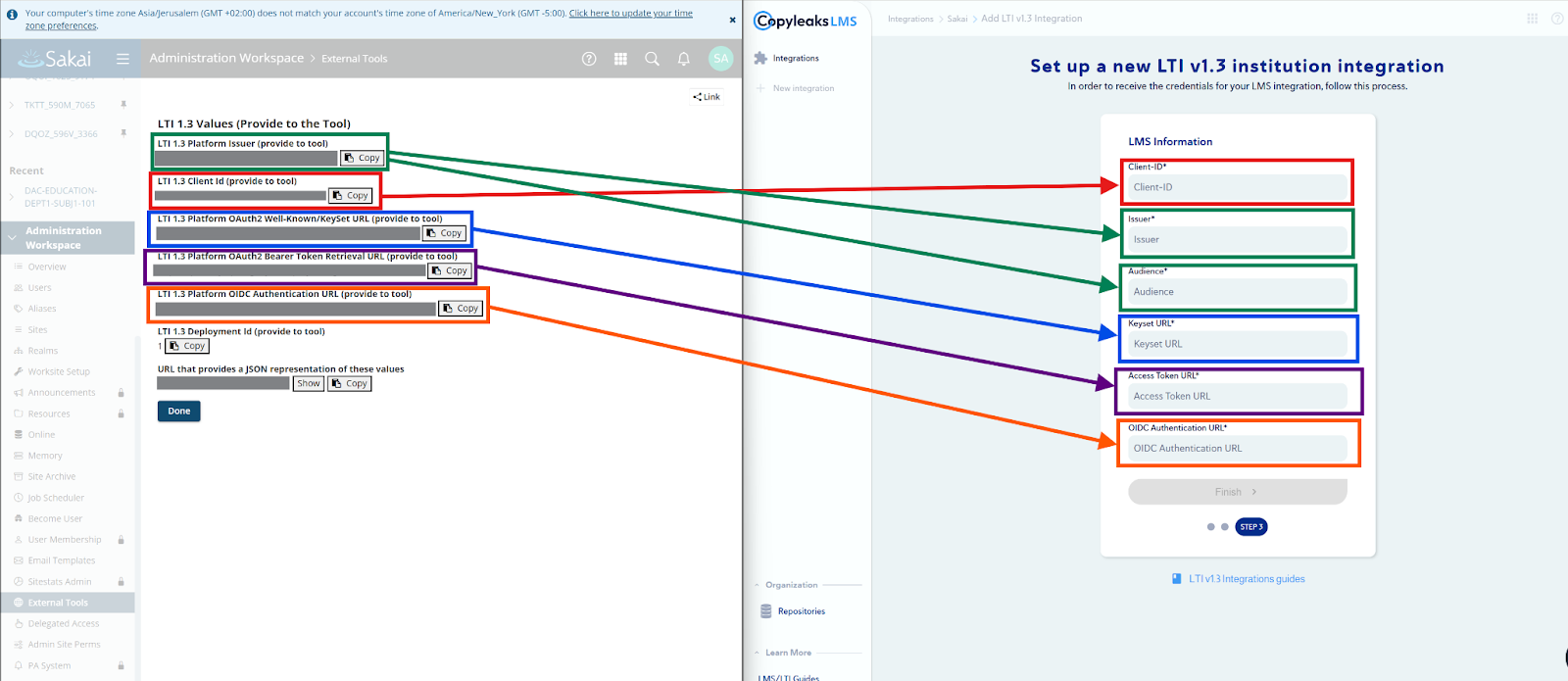
Task: Click the Client-ID input field
Action: point(1237,187)
